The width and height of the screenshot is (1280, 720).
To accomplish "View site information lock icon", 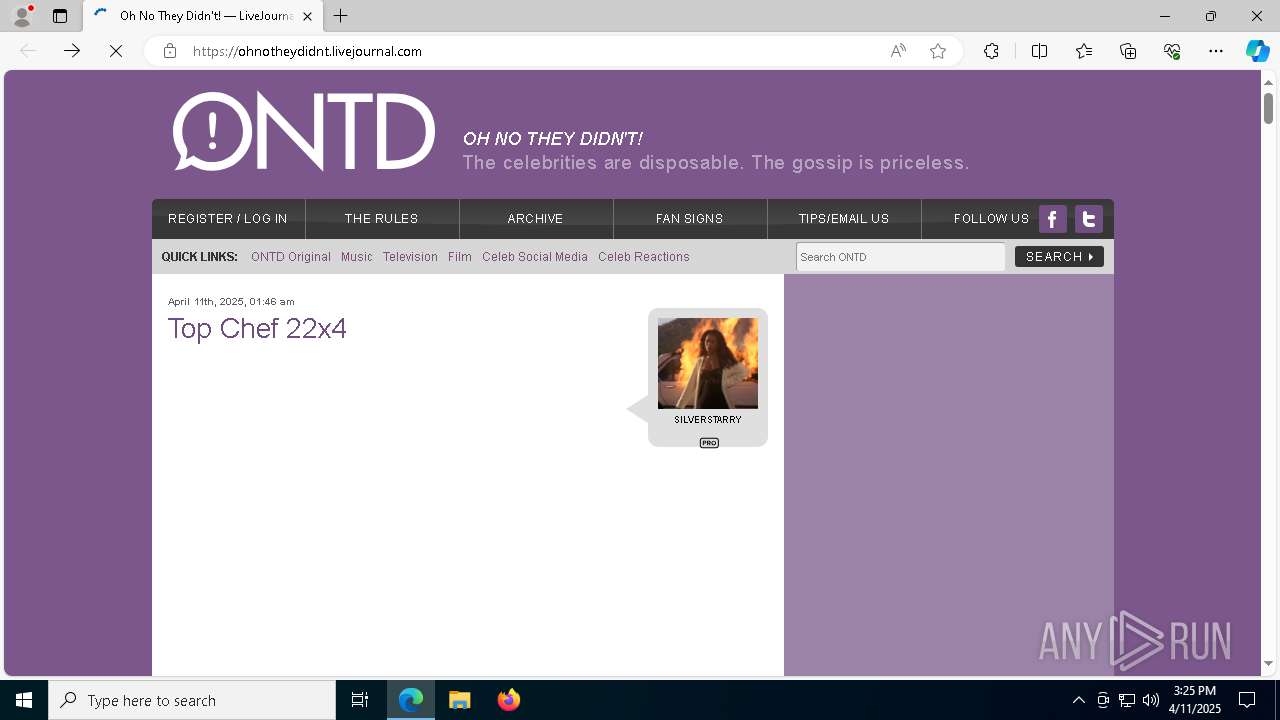I will tap(170, 51).
